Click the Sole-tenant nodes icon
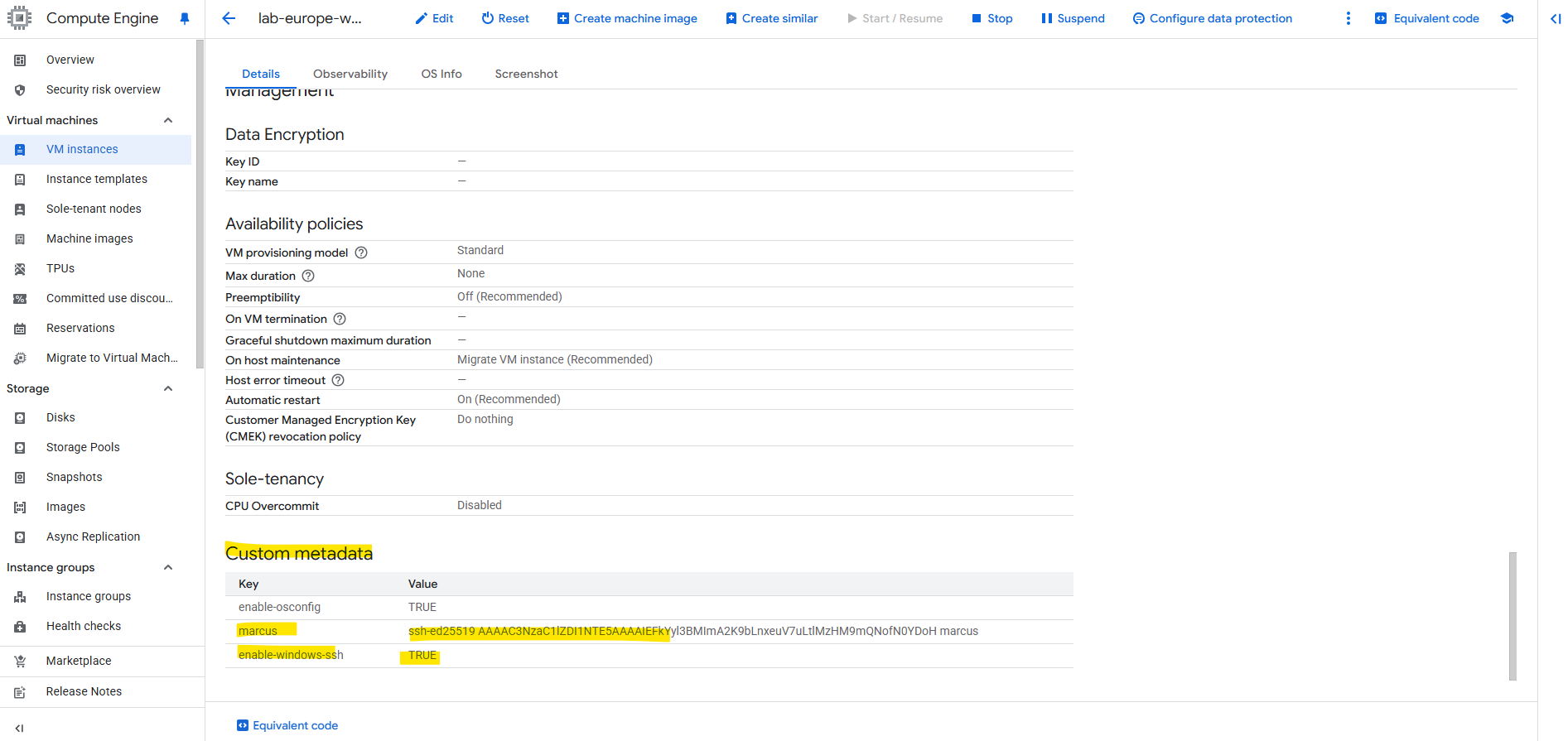Screen dimensions: 1568x741 click(20, 209)
